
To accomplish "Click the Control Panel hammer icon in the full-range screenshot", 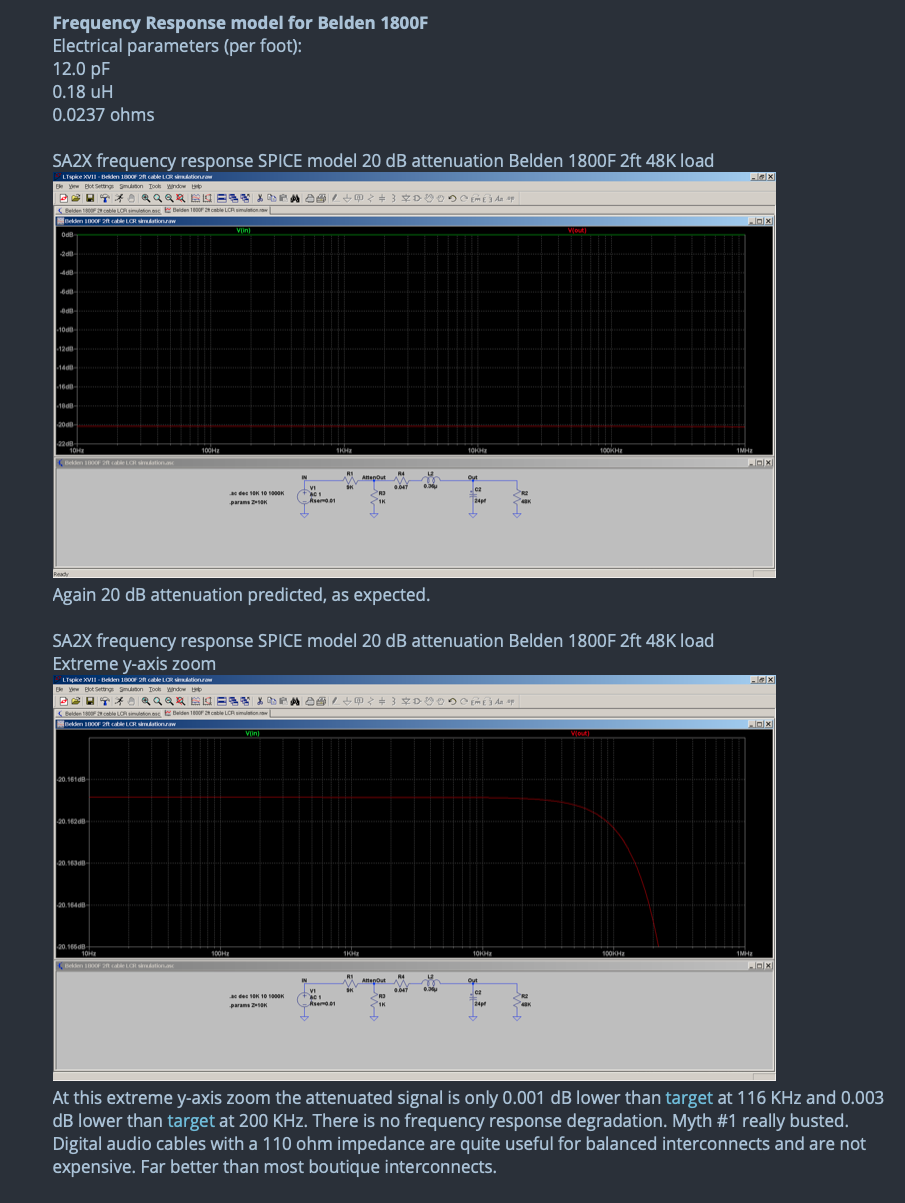I will click(x=104, y=198).
